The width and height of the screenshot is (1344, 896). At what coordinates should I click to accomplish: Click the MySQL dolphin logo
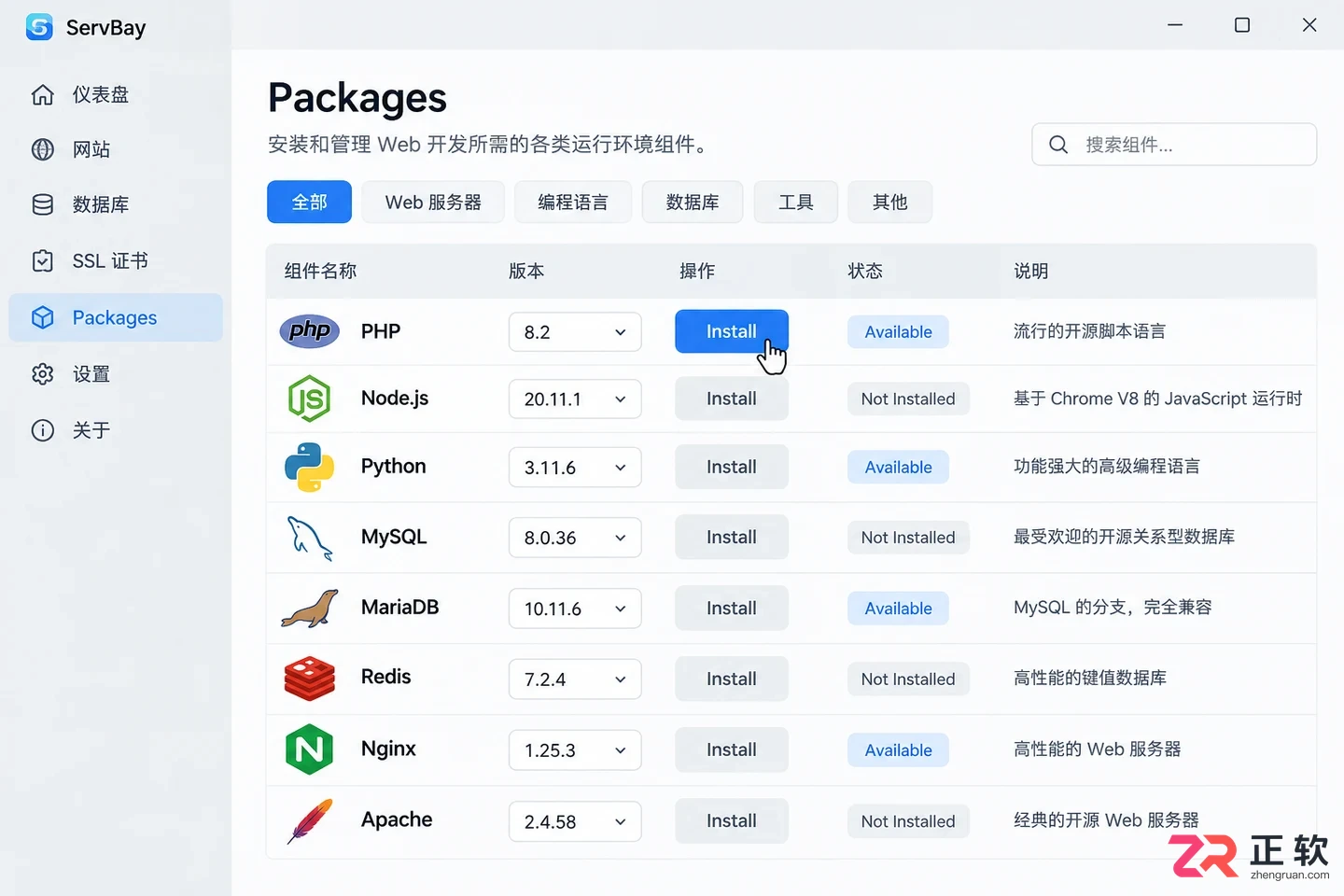[309, 538]
